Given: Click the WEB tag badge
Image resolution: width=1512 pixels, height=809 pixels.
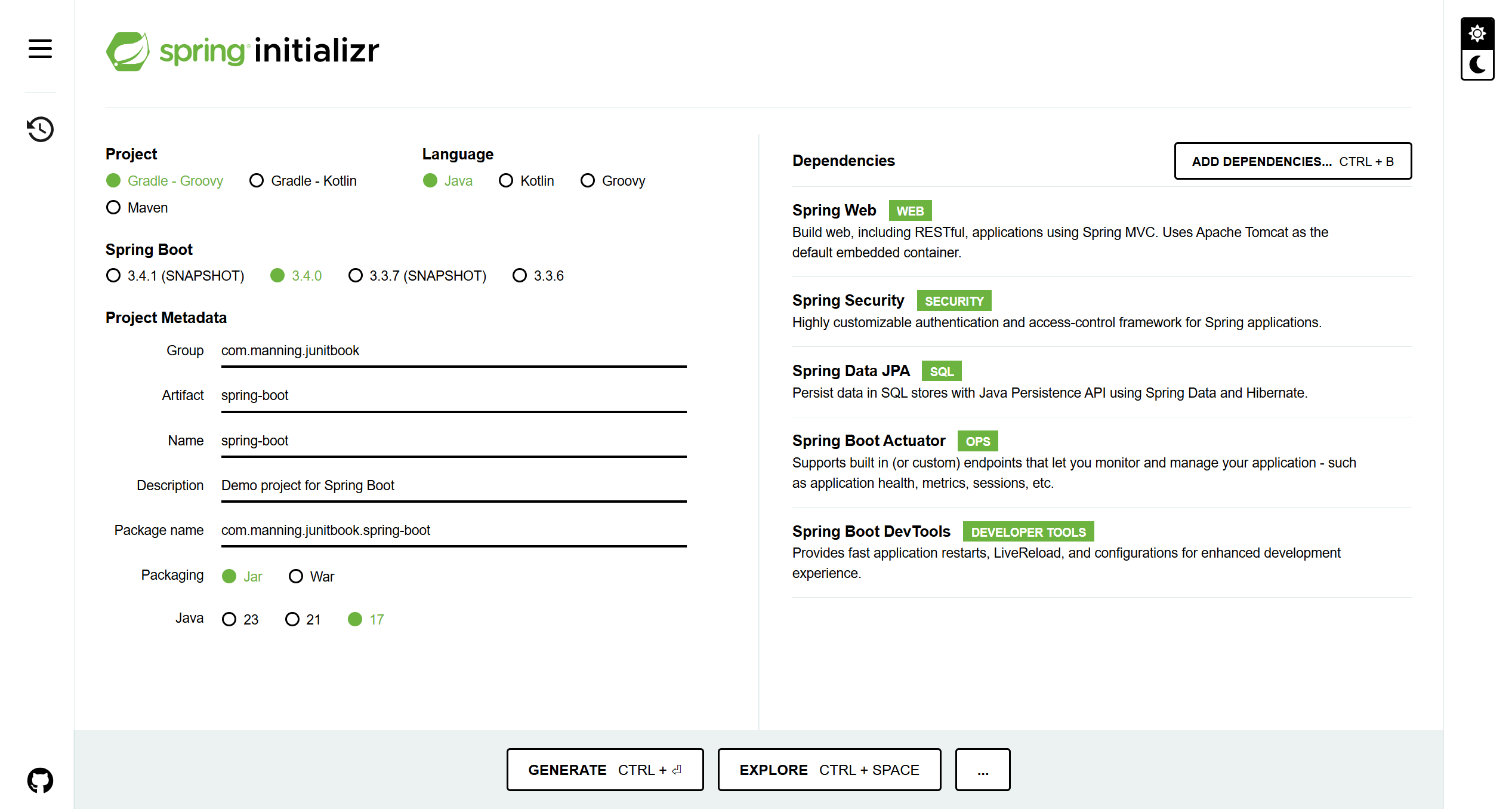Looking at the screenshot, I should coord(910,211).
